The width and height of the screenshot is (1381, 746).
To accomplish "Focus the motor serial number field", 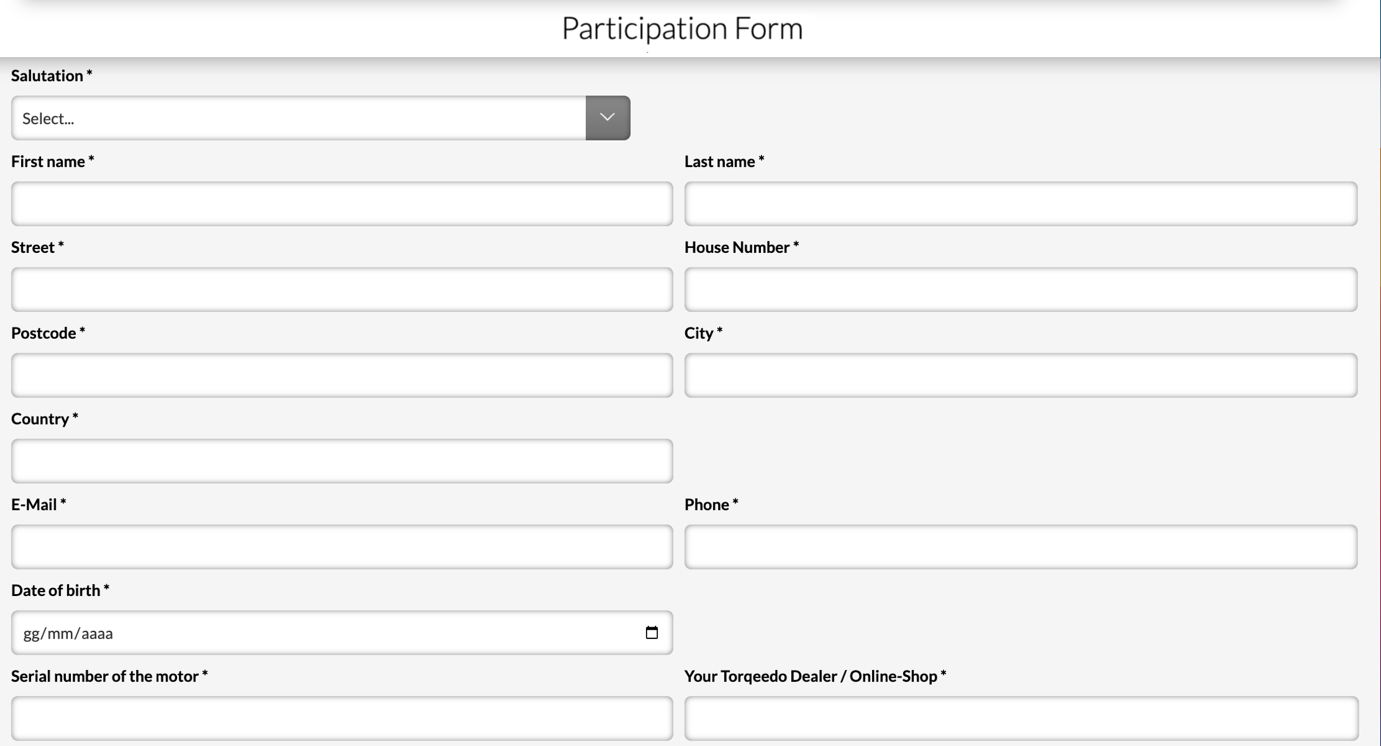I will 342,719.
